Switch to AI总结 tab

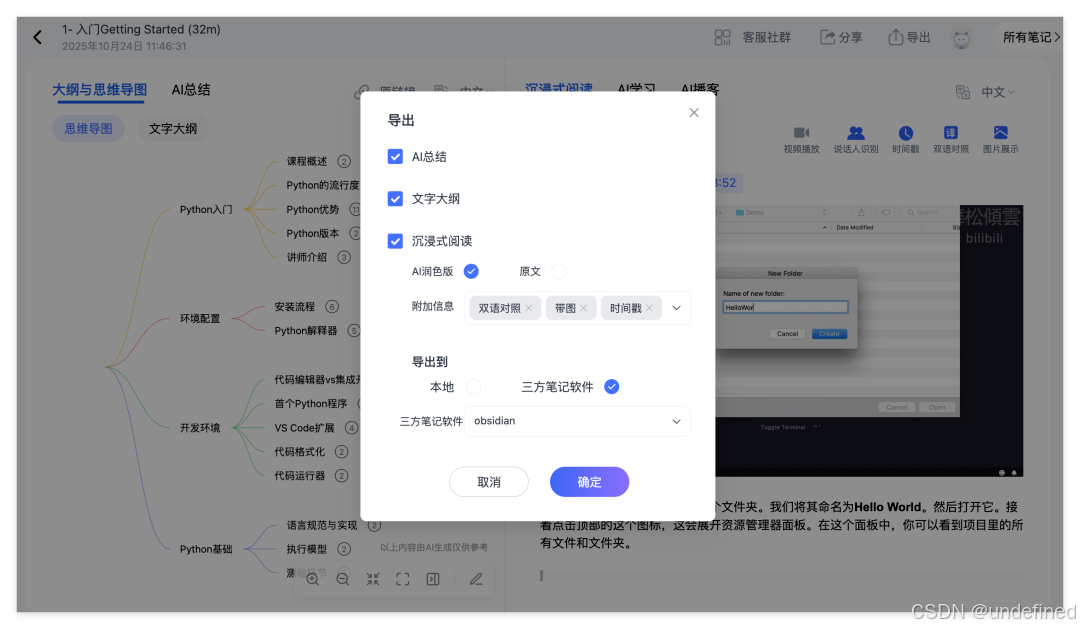pyautogui.click(x=191, y=90)
